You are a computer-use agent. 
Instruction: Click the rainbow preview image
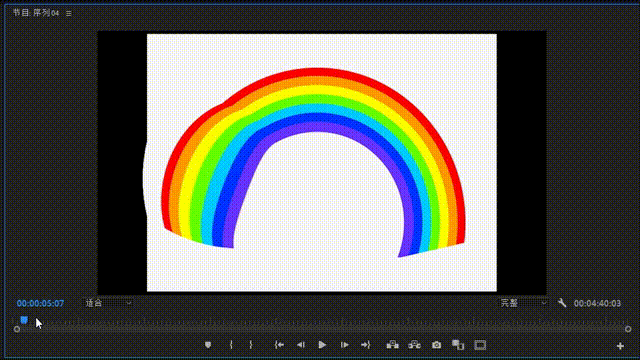point(322,162)
